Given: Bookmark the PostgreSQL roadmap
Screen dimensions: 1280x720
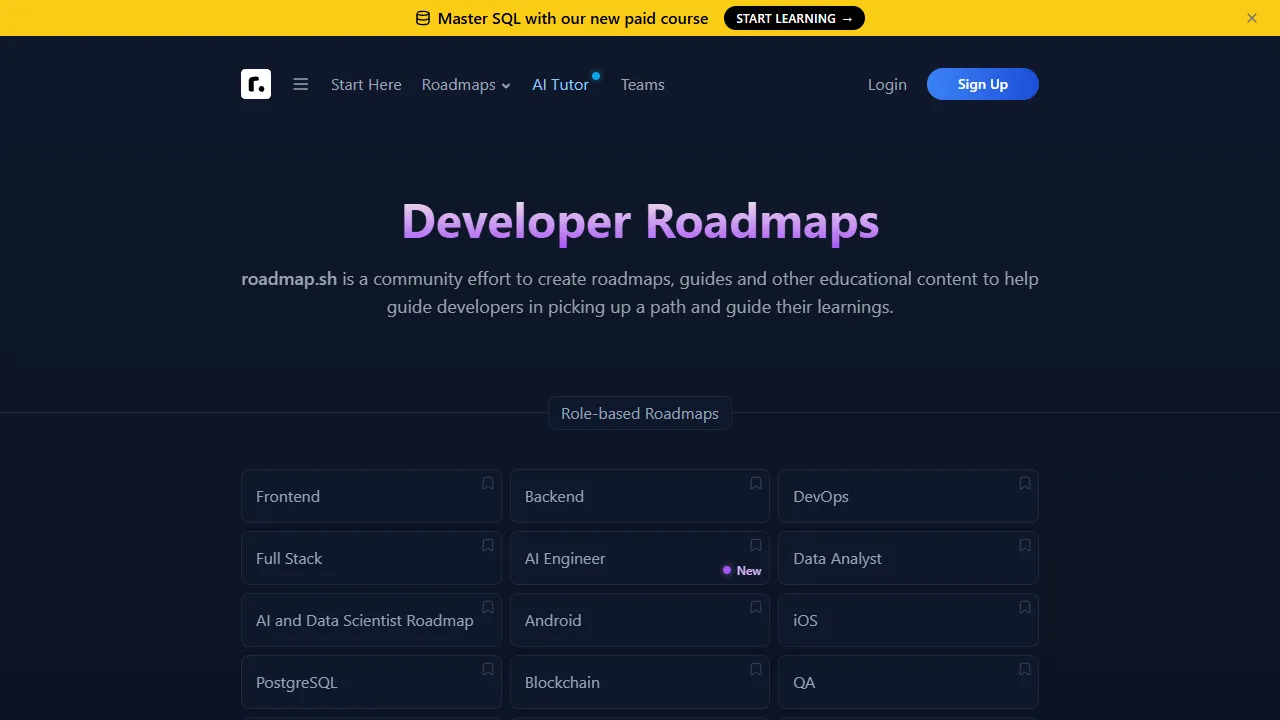Looking at the screenshot, I should click(488, 669).
